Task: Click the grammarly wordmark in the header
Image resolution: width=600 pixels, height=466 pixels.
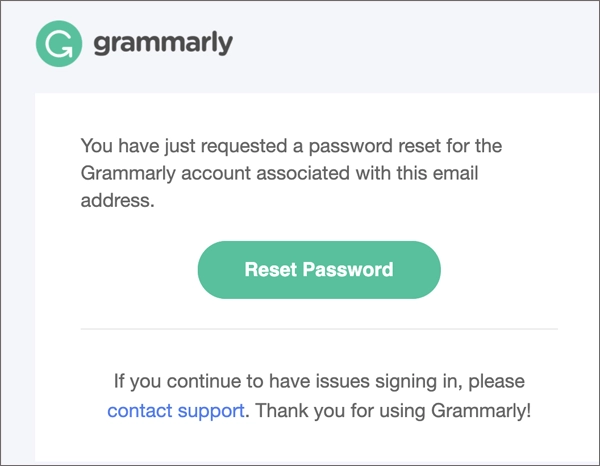Action: pos(163,44)
